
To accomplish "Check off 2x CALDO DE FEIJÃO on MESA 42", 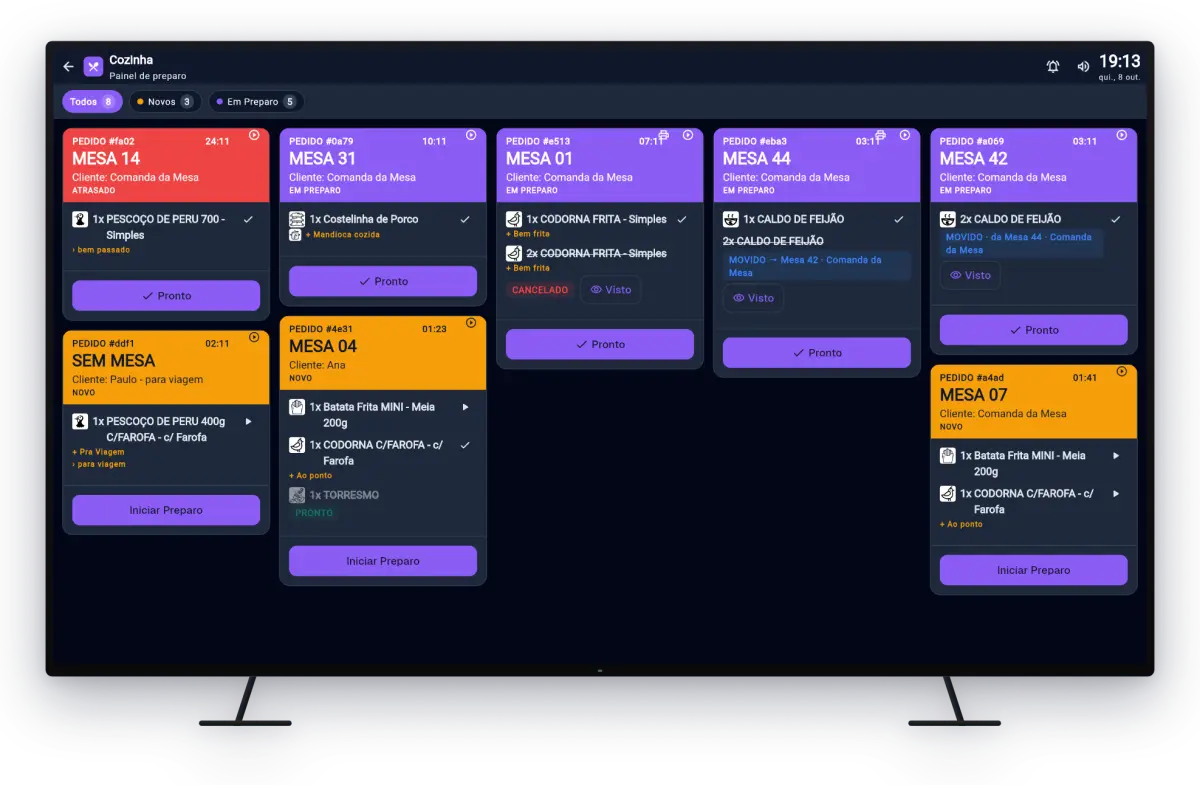I will click(x=1116, y=219).
